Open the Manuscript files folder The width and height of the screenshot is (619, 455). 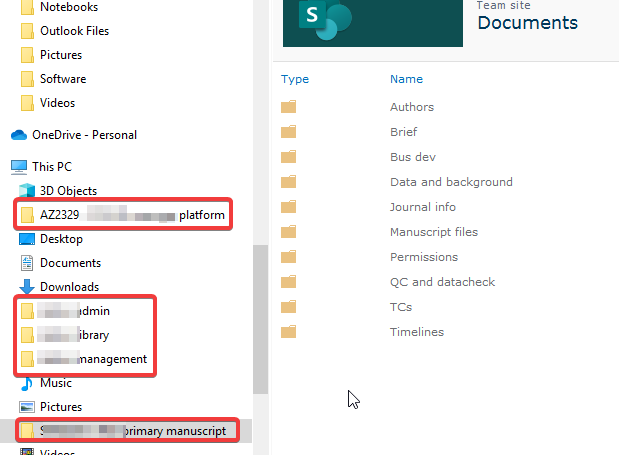434,232
